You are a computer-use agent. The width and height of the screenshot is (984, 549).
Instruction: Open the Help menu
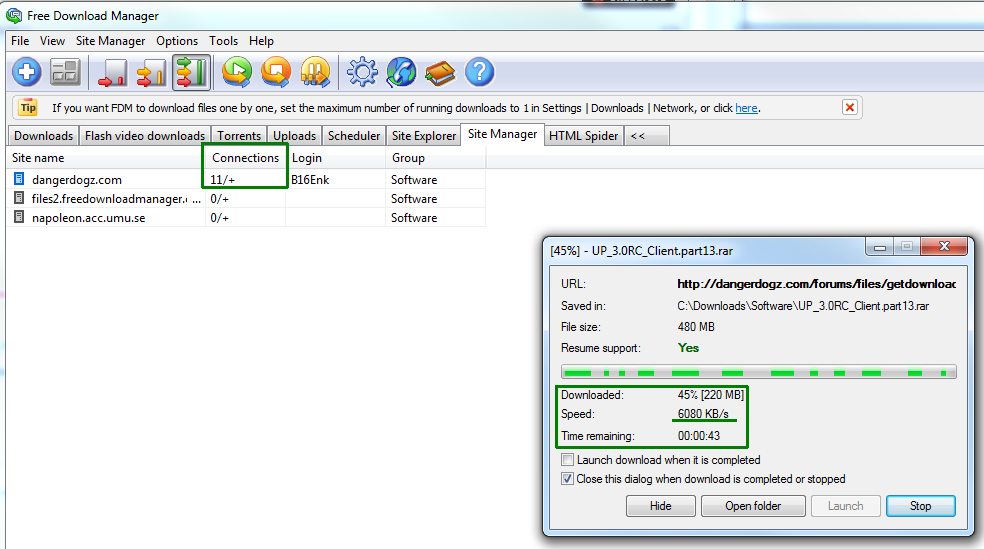coord(261,41)
